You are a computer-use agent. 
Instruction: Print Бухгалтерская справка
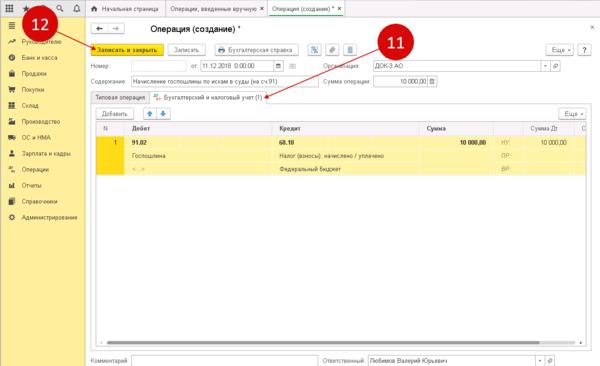[x=256, y=50]
